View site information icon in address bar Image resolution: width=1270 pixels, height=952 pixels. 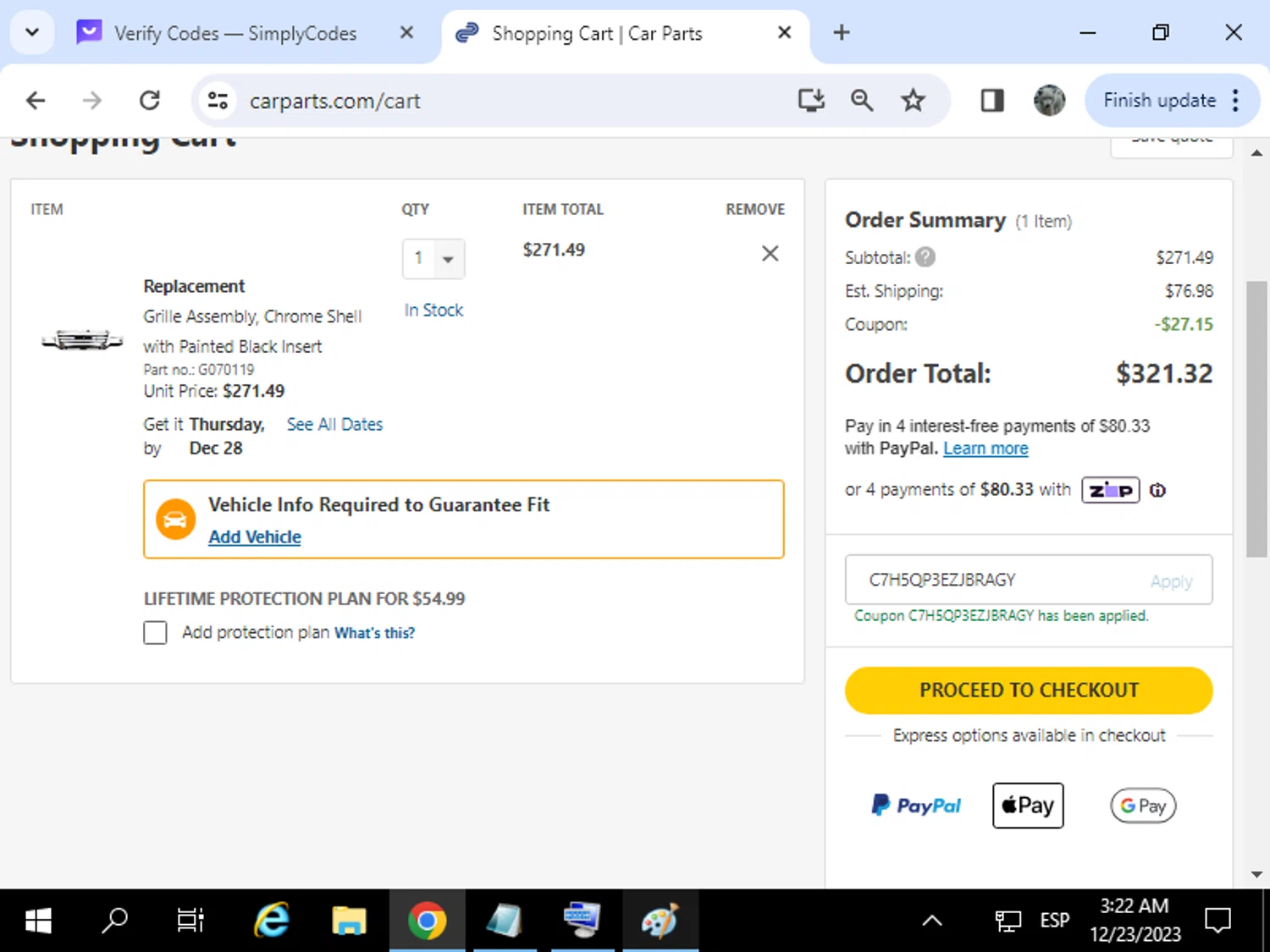[x=218, y=101]
